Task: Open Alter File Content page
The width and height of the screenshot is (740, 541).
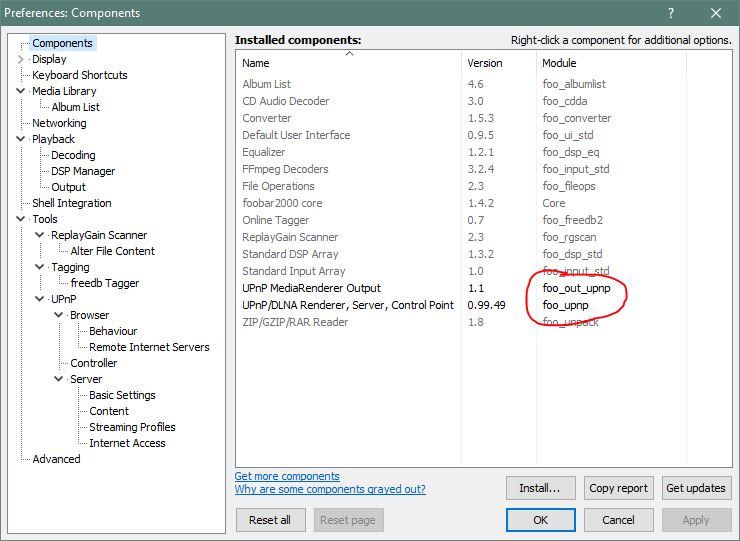Action: pos(113,251)
